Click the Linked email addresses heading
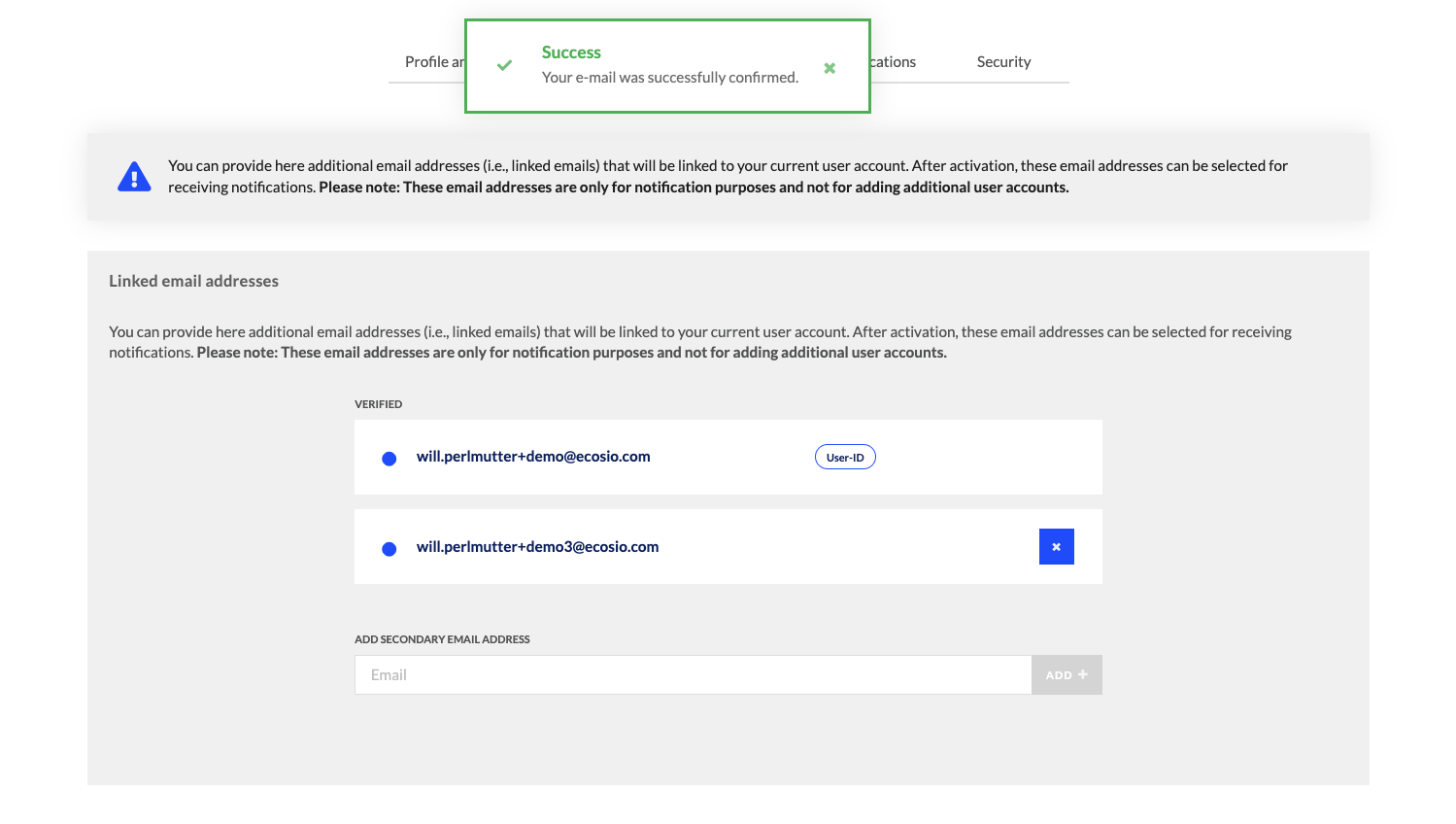Viewport: 1456px width, 824px height. point(193,281)
